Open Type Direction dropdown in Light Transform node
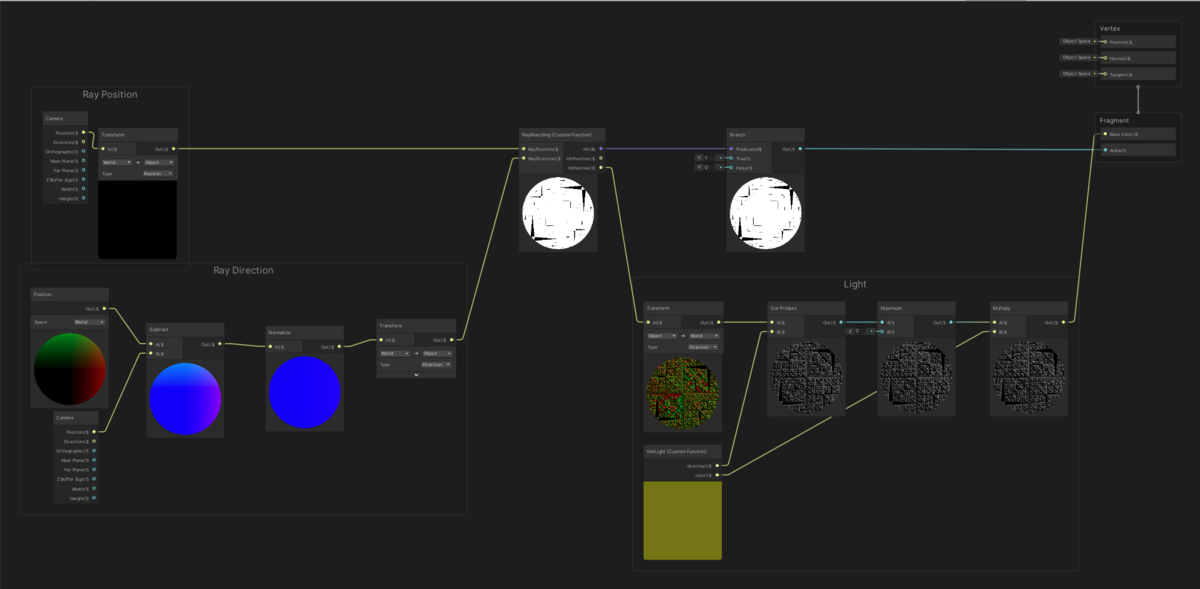Image resolution: width=1200 pixels, height=589 pixels. coord(702,347)
